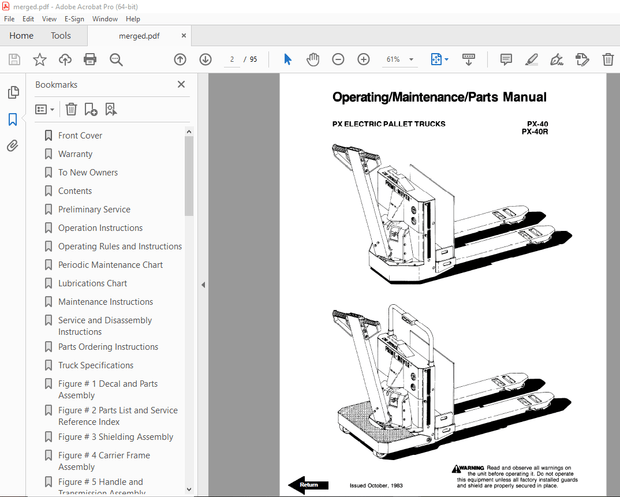
Task: Click the upload to cloud icon
Action: [x=65, y=60]
